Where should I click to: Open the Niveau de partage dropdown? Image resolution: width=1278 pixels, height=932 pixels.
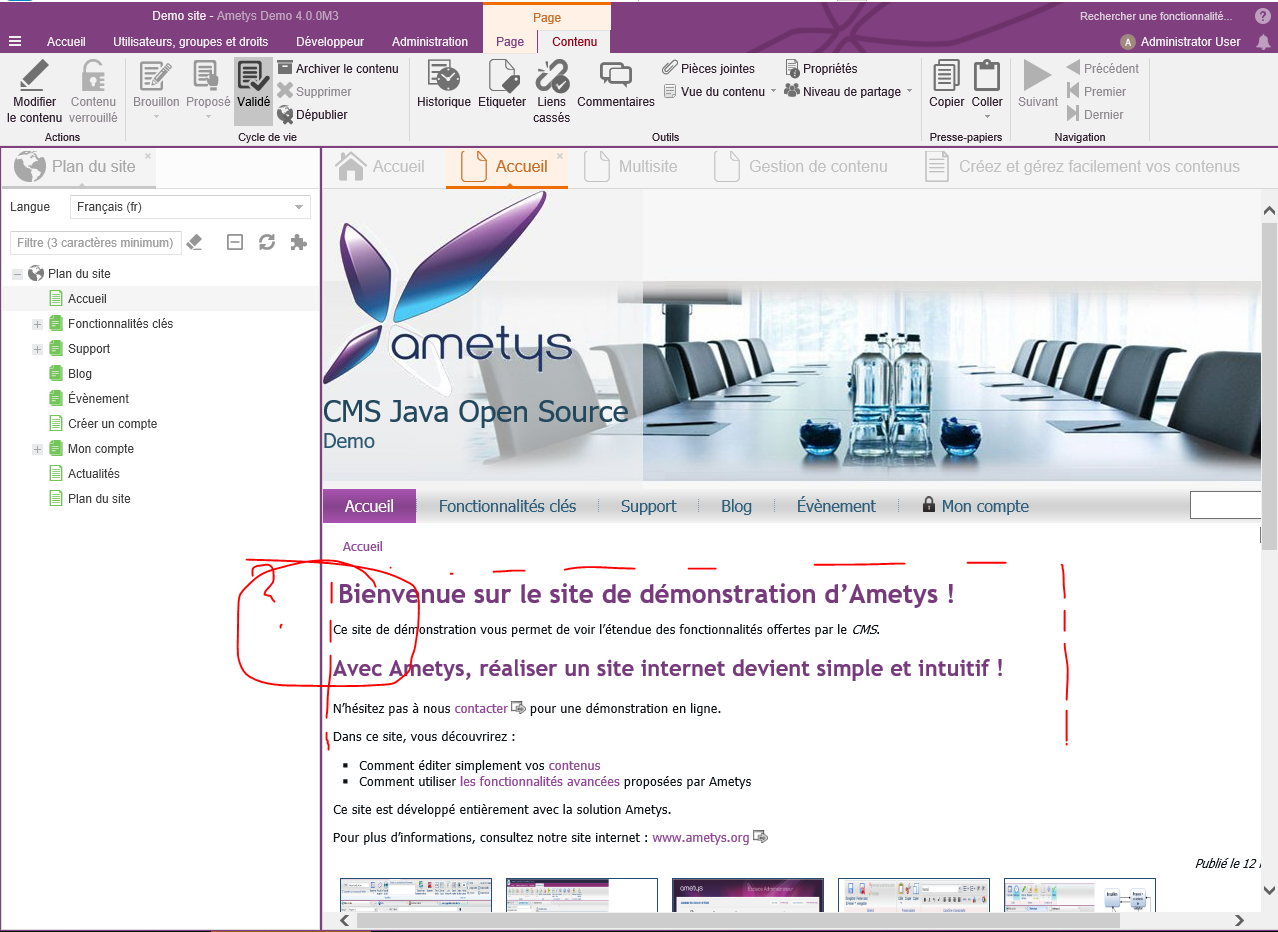click(x=849, y=91)
